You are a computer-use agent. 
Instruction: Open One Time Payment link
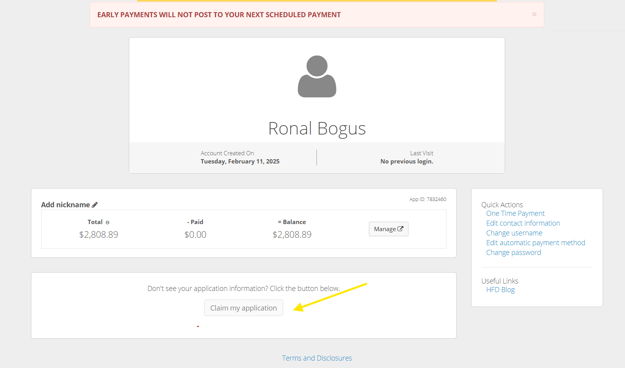(x=515, y=213)
